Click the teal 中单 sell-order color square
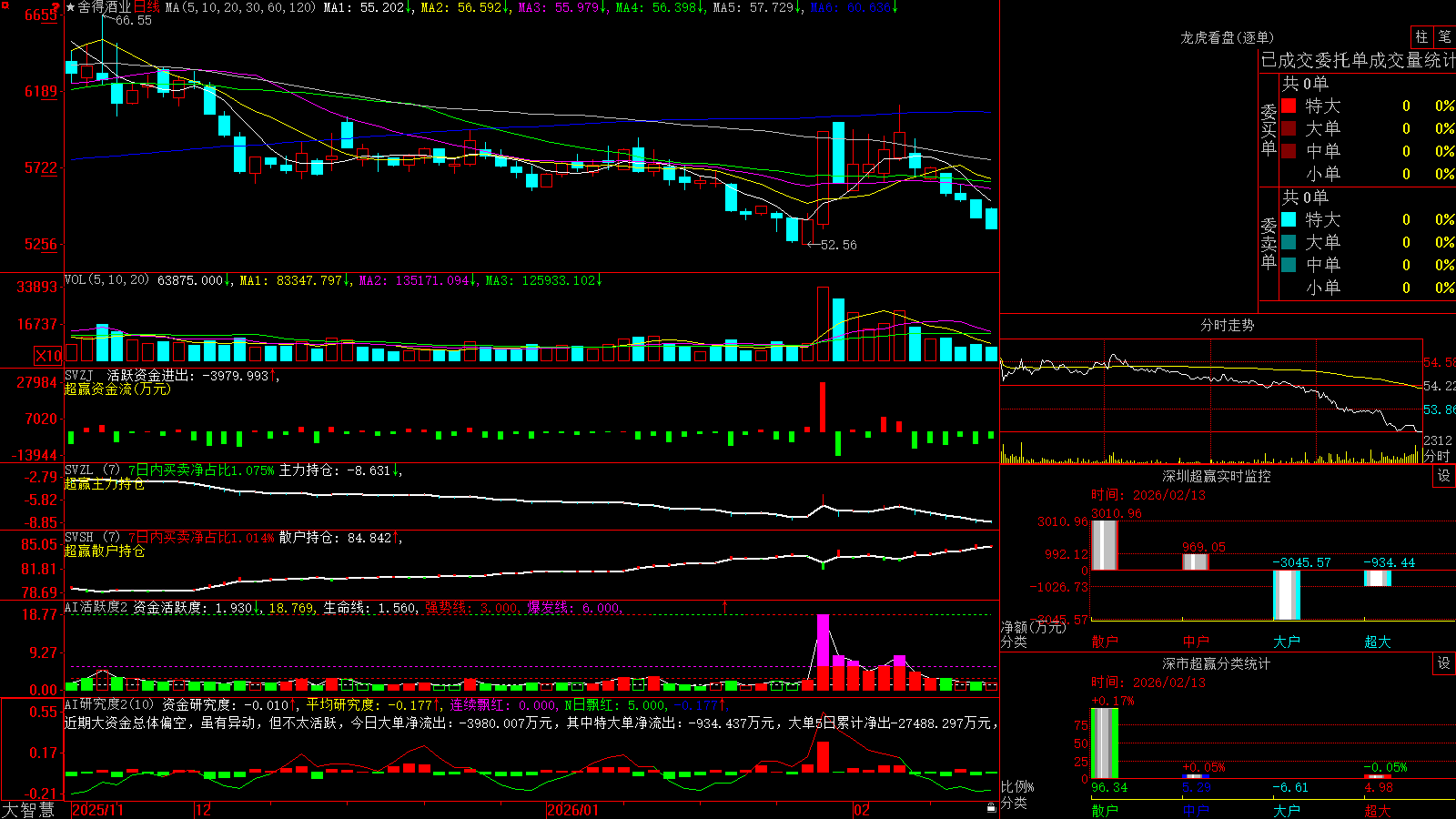 [1289, 265]
